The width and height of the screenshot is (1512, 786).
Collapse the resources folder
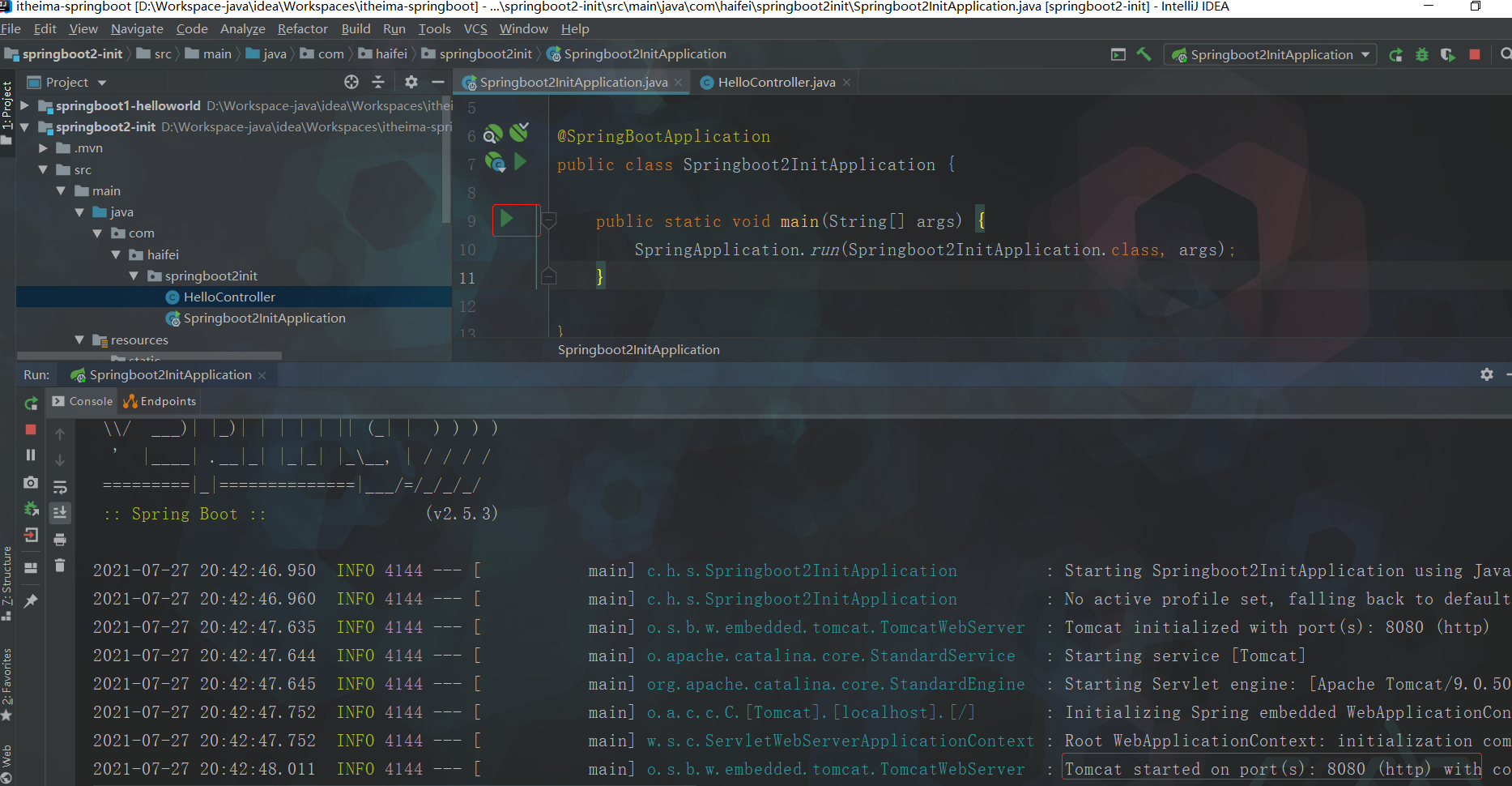[79, 340]
